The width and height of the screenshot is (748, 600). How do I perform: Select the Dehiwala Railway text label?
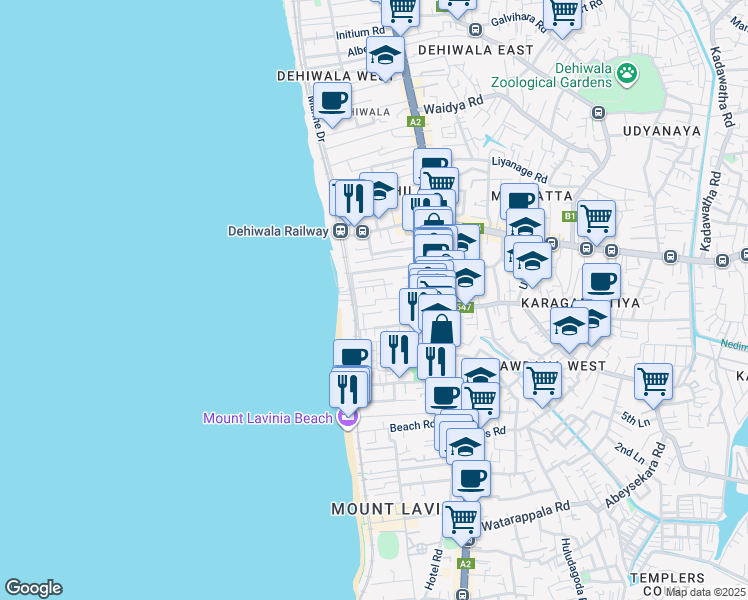[x=278, y=231]
